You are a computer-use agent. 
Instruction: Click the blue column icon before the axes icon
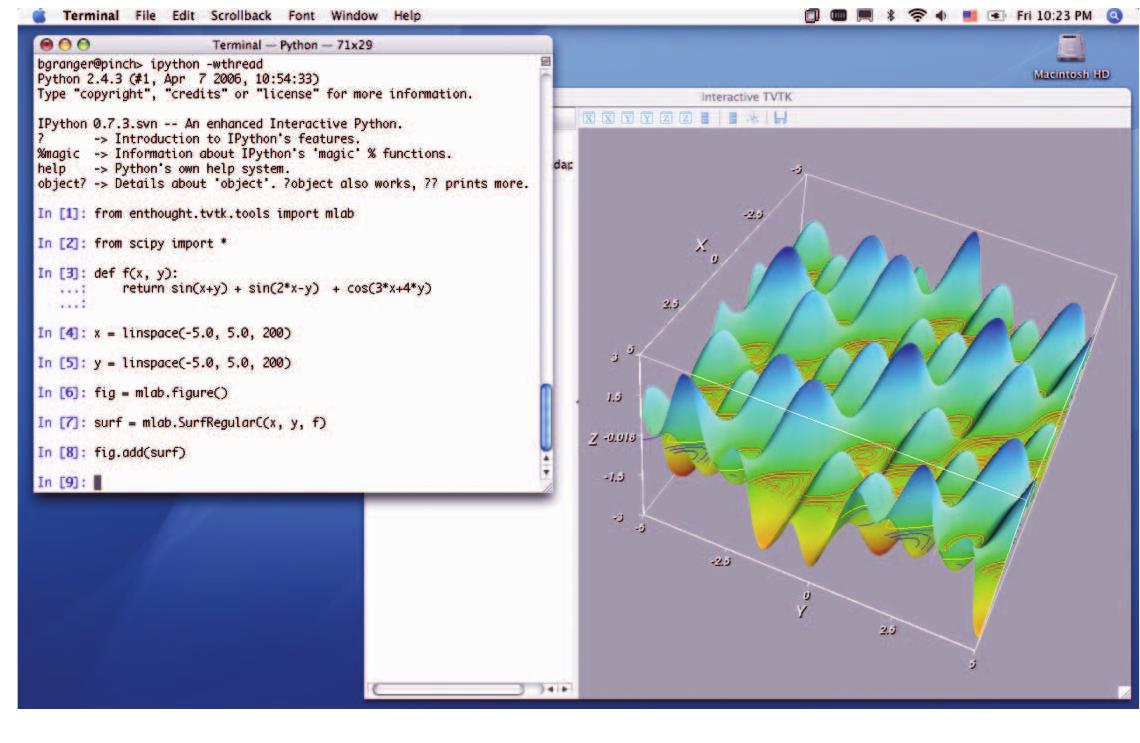733,118
